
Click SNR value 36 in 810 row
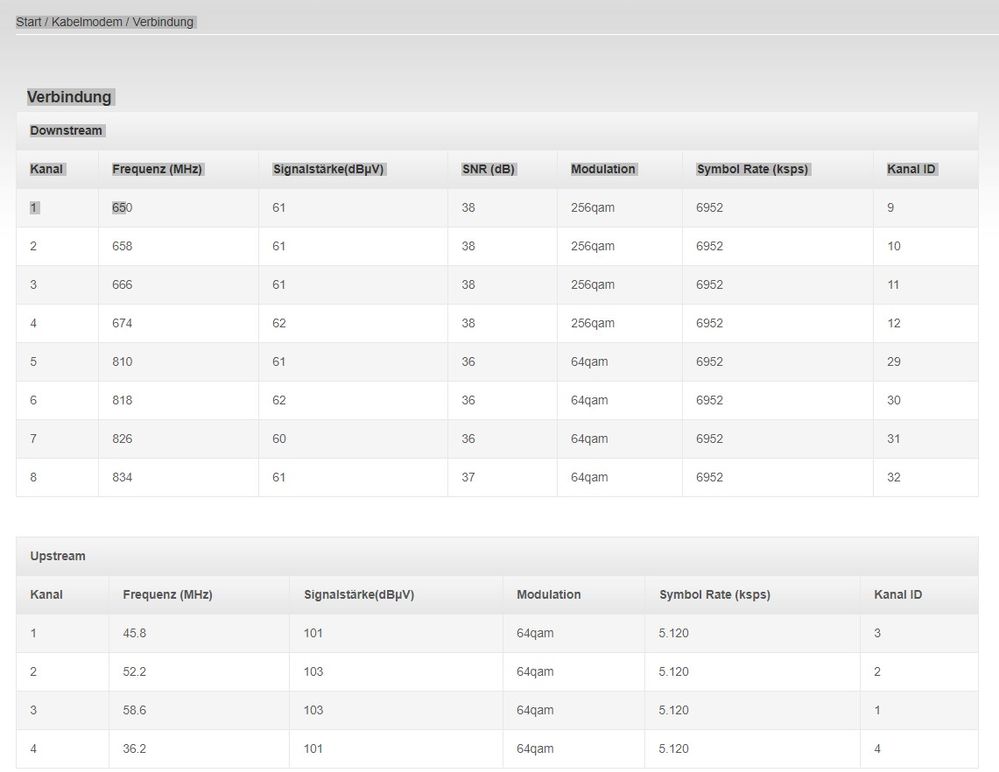468,362
